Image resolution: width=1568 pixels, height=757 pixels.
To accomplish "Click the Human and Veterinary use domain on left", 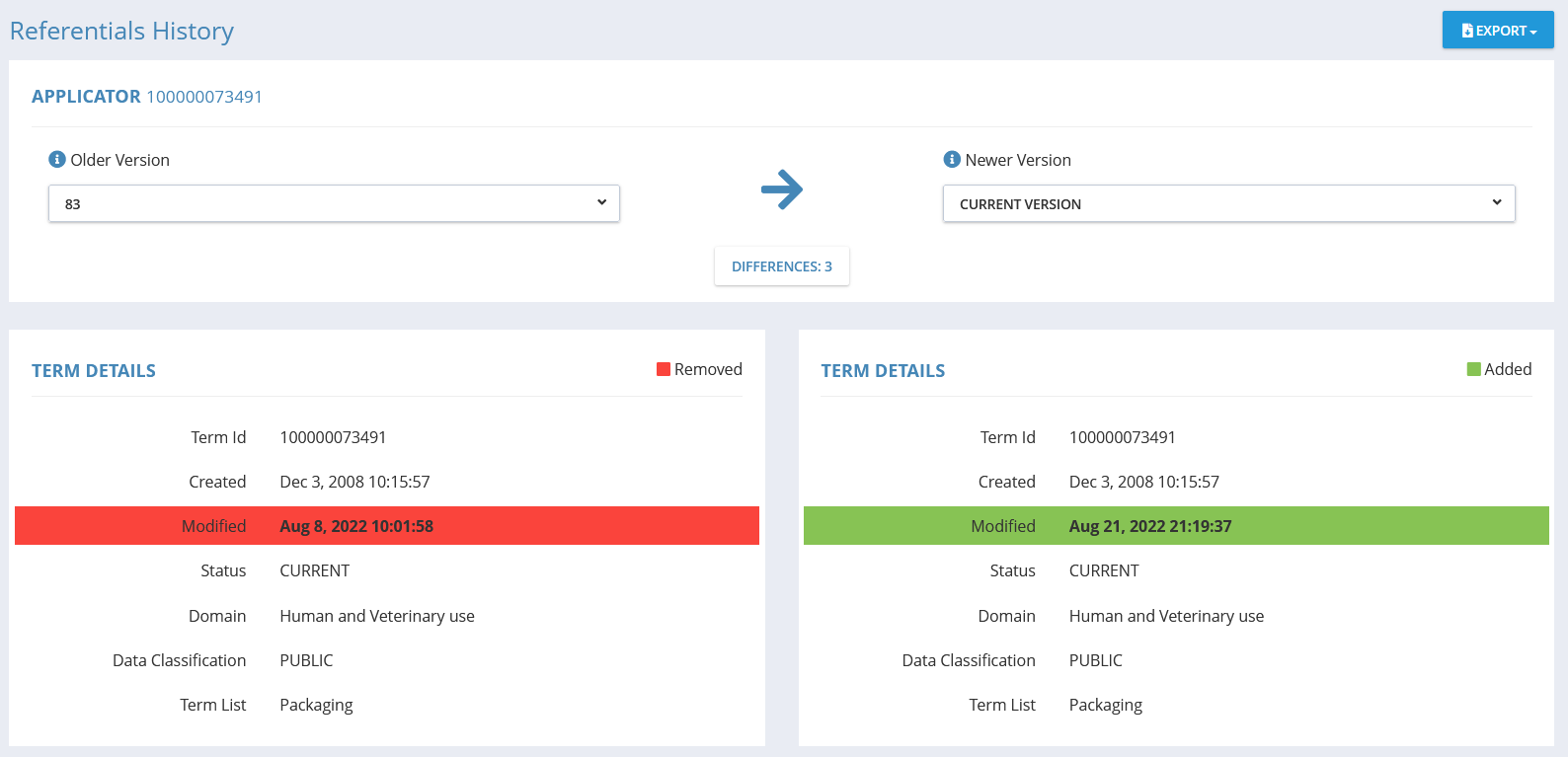I will click(x=376, y=616).
